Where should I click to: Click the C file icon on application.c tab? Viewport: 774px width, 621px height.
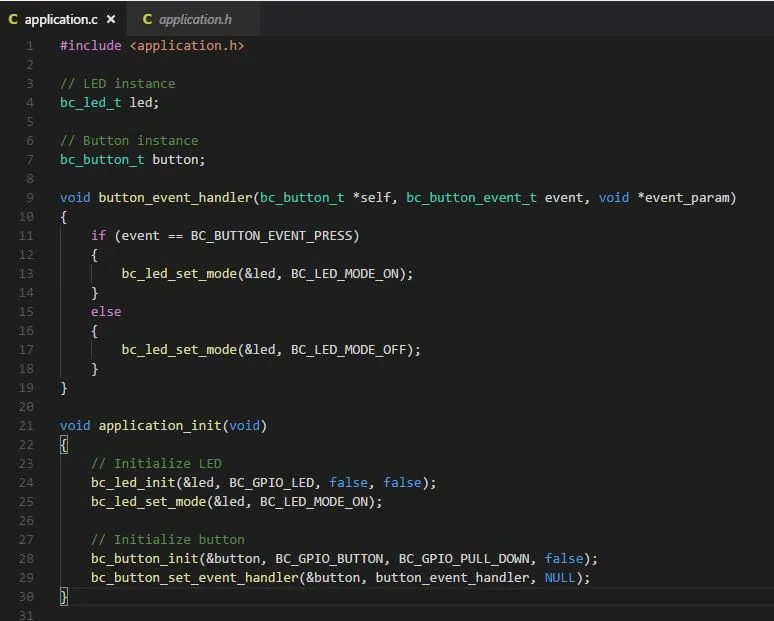[x=13, y=19]
